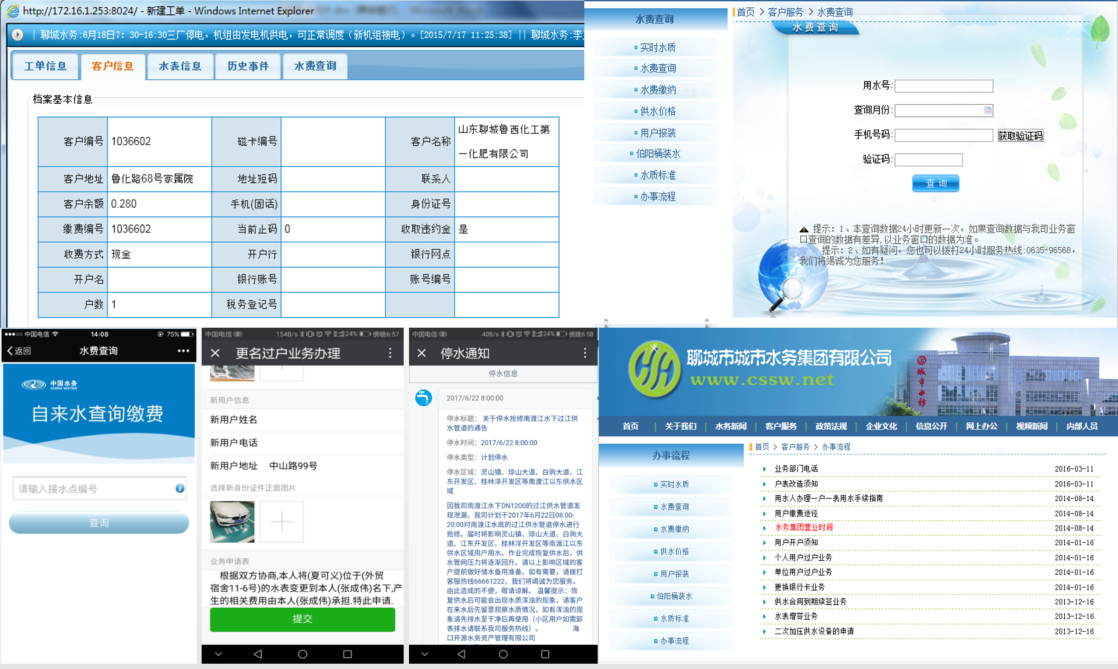Screen dimensions: 1118x669
Task: Tap the blue info icon in the 接水点编号 field
Action: tap(180, 489)
